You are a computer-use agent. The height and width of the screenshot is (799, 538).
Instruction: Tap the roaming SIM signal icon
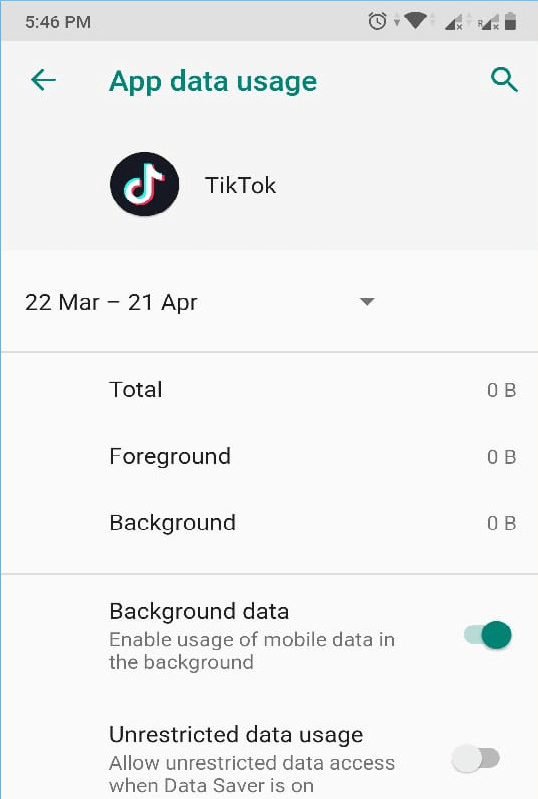click(488, 22)
